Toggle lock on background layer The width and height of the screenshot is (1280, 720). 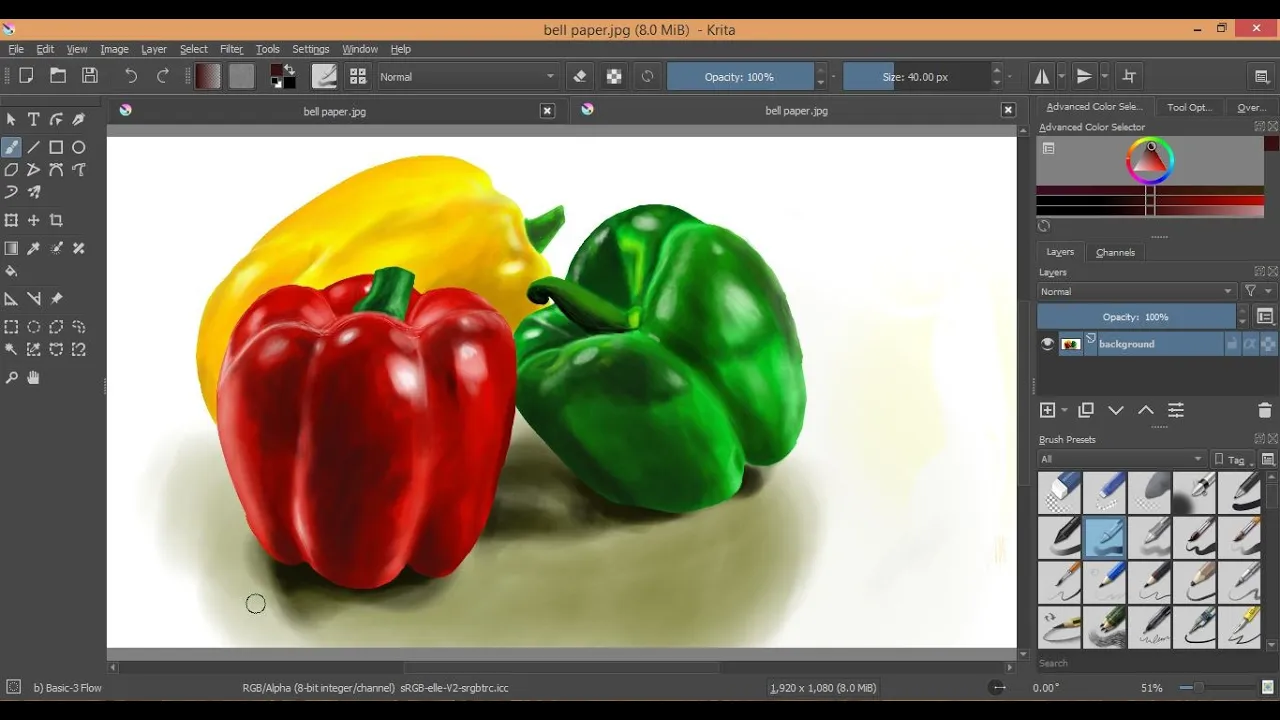[1233, 344]
